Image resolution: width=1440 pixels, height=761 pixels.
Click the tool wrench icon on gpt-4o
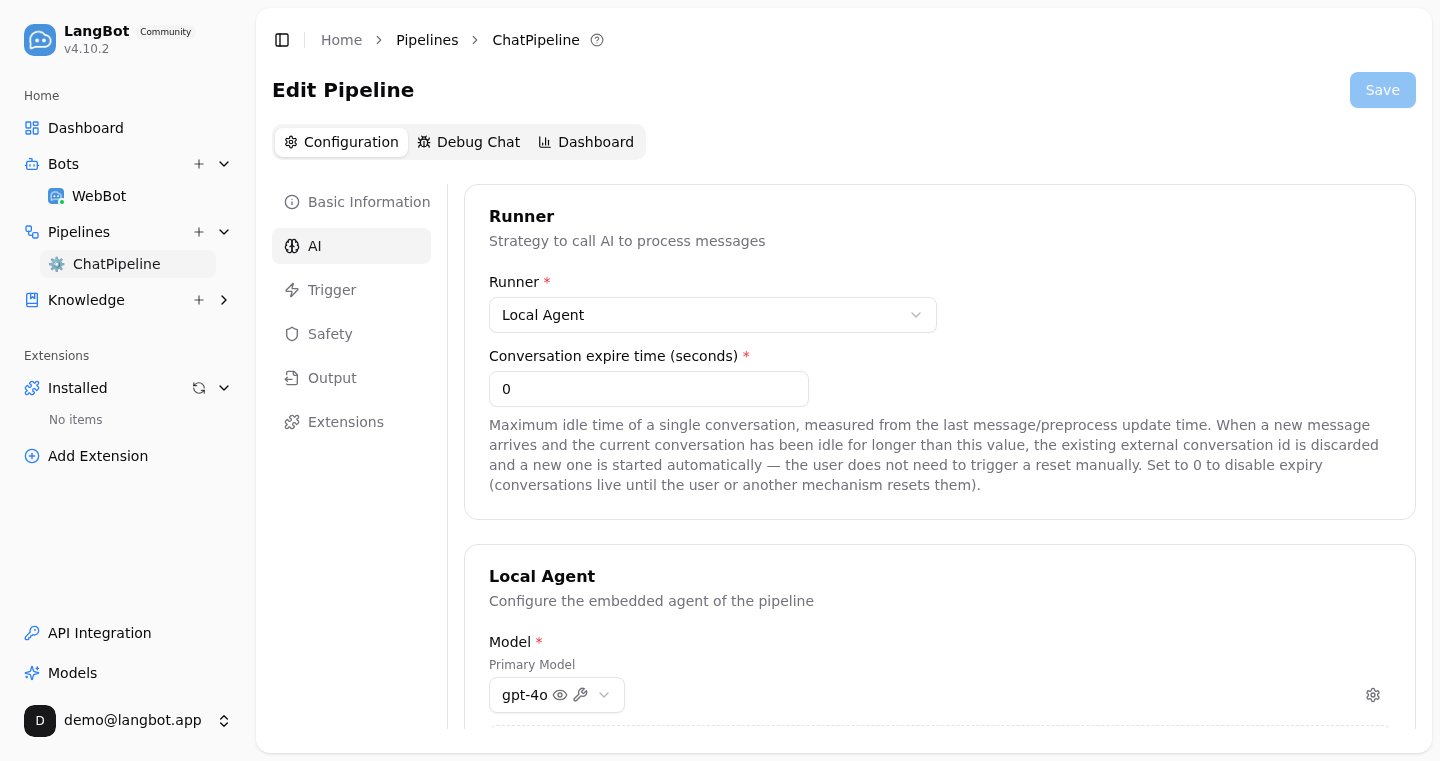580,695
